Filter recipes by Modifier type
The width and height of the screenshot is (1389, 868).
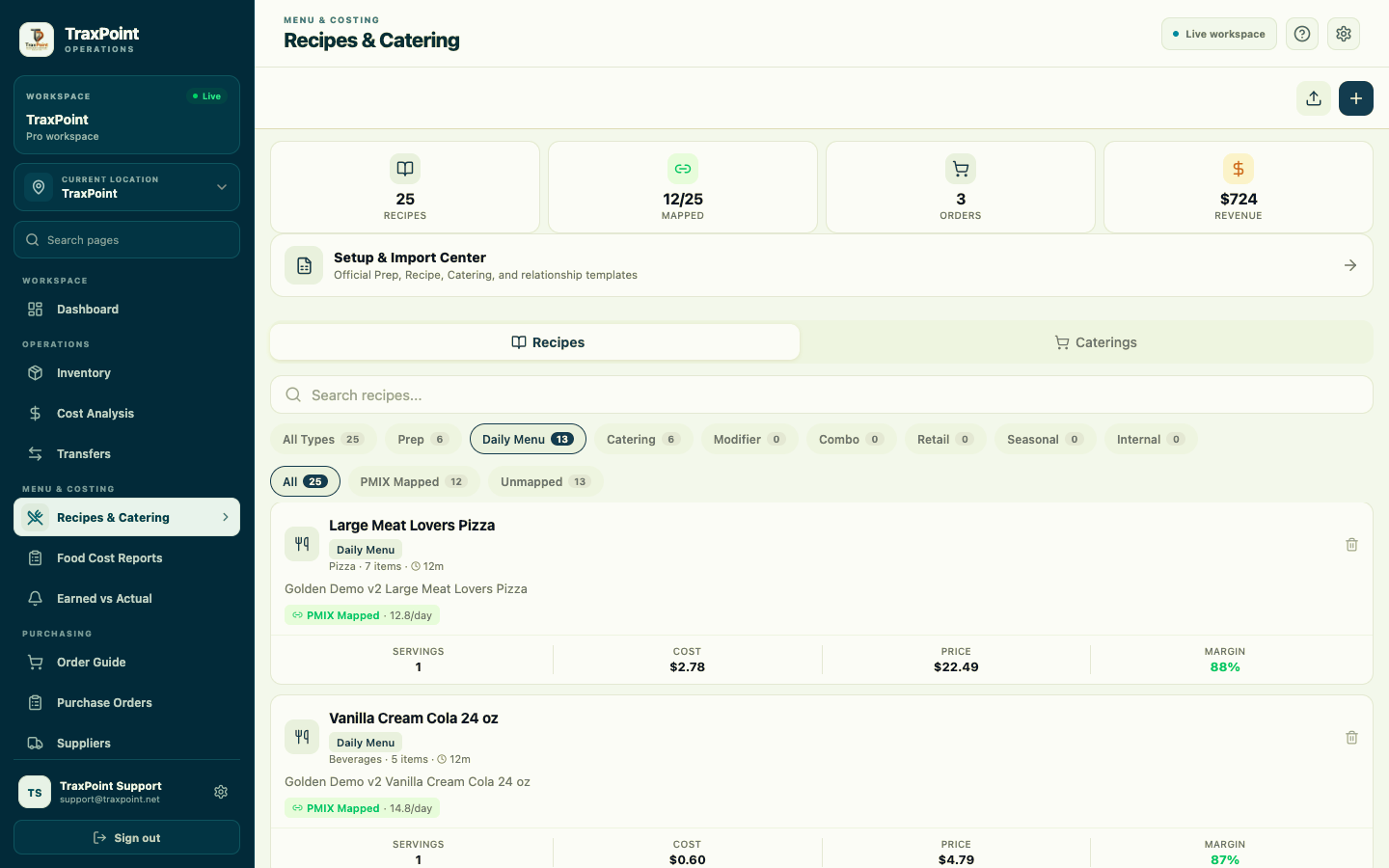[749, 439]
